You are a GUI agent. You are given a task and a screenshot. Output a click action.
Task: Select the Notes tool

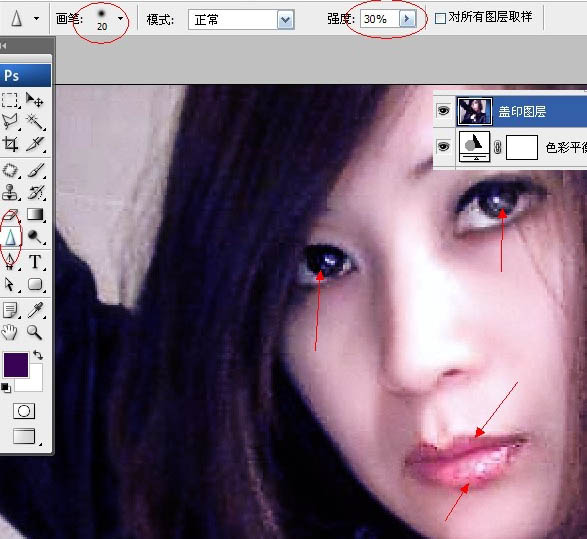[10, 310]
